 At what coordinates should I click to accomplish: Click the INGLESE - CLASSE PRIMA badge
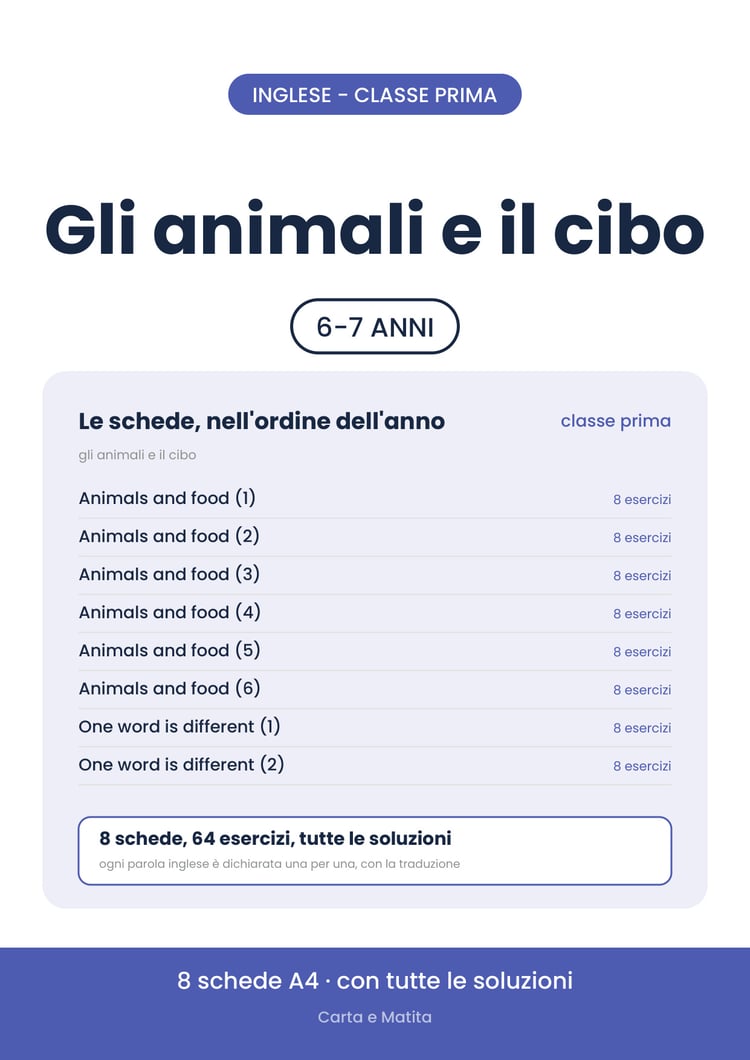pyautogui.click(x=375, y=95)
